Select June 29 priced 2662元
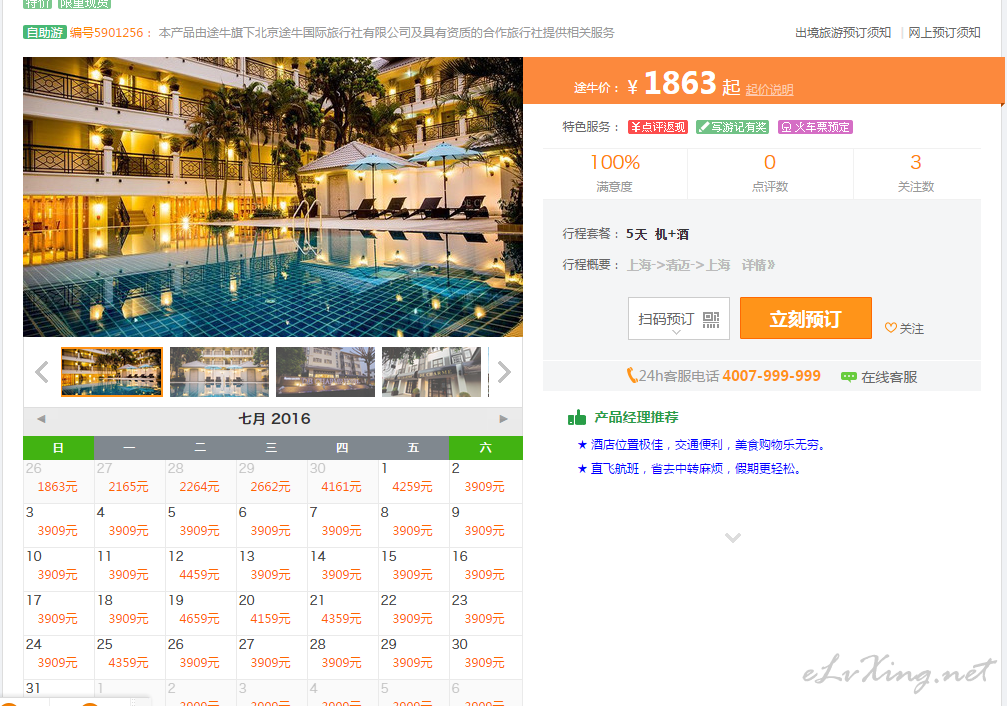The image size is (1007, 706). 271,481
